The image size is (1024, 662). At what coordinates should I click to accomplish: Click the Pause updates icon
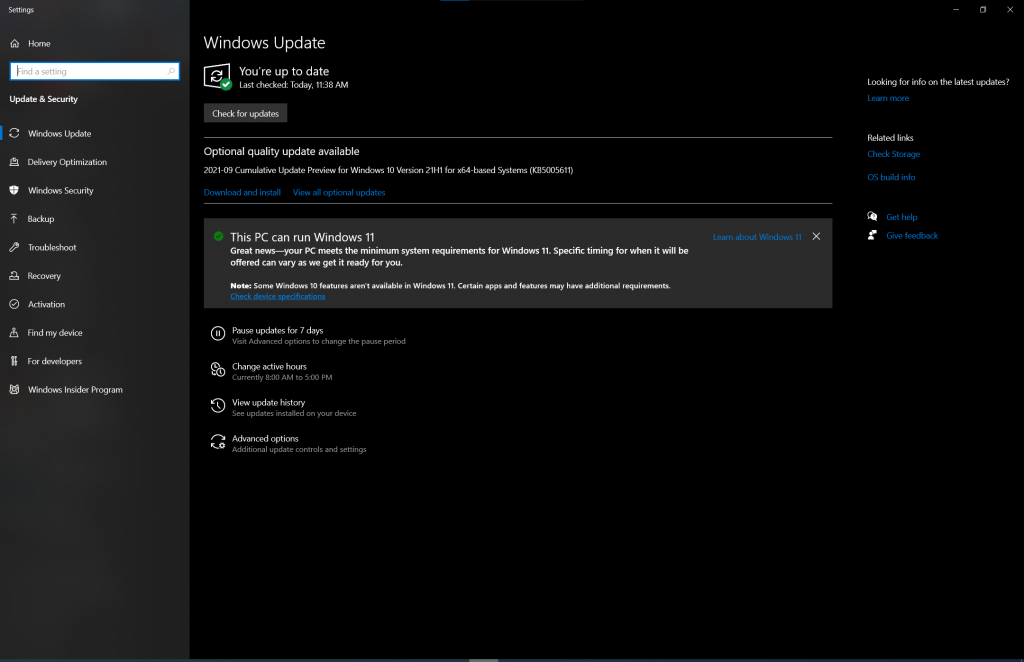point(217,334)
